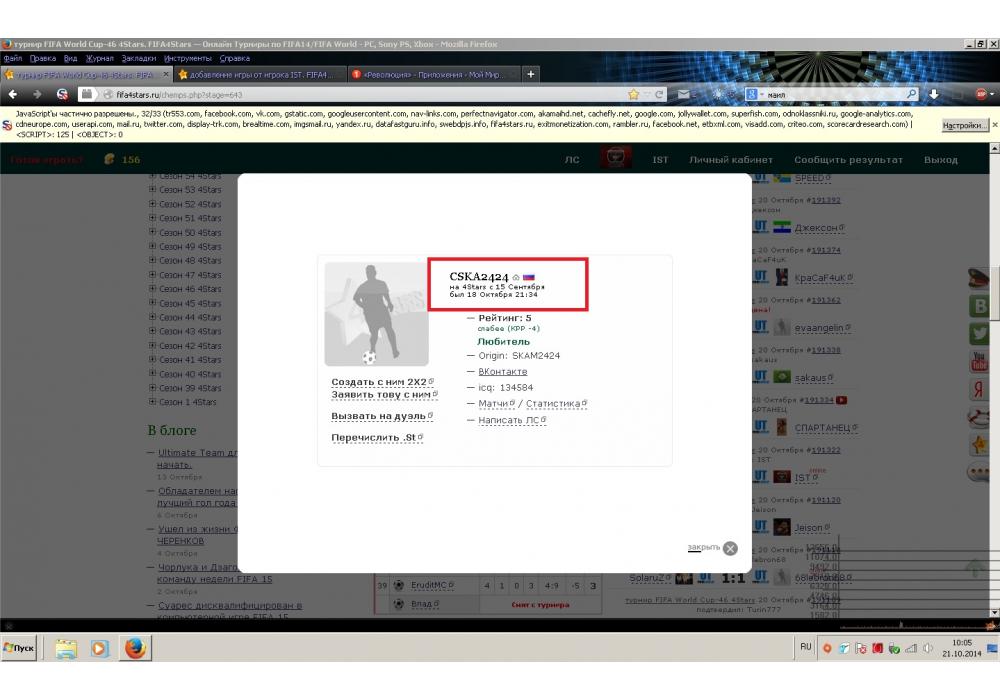Click the address bar with fifa4stars.ru URL
The image size is (1000, 700).
pyautogui.click(x=364, y=94)
